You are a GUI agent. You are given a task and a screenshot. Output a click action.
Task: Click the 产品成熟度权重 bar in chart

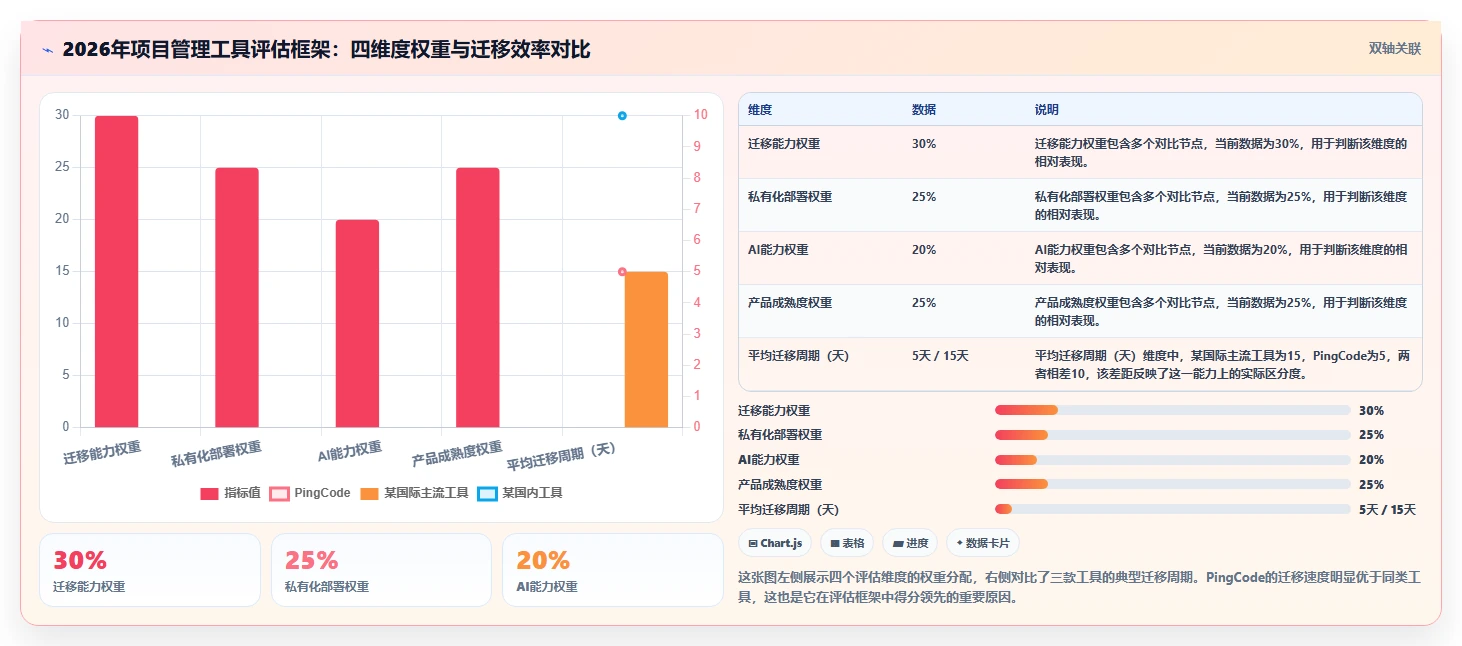tap(477, 298)
